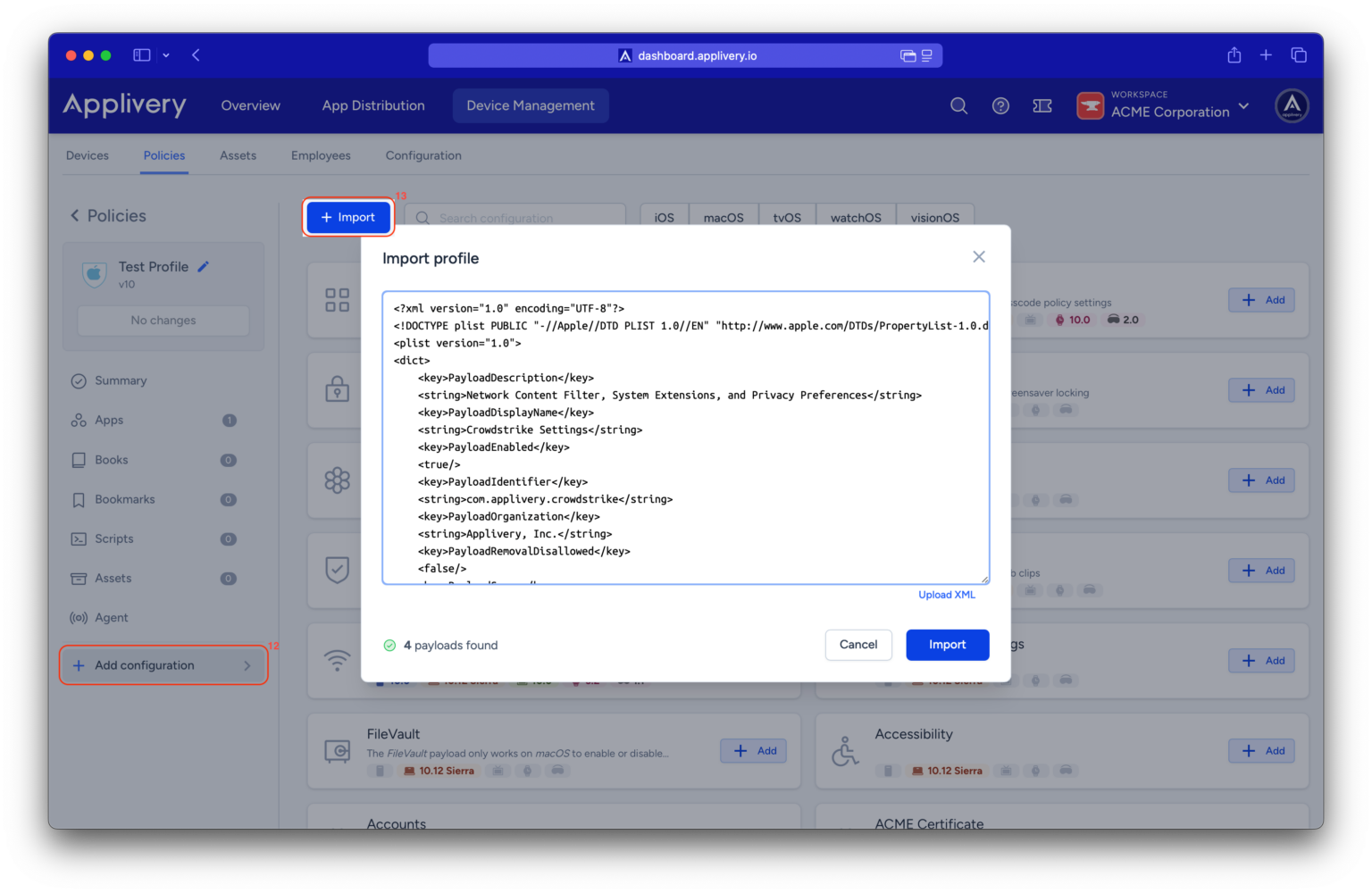The height and width of the screenshot is (893, 1372).
Task: Open the Applivery account avatar
Action: pyautogui.click(x=1292, y=105)
